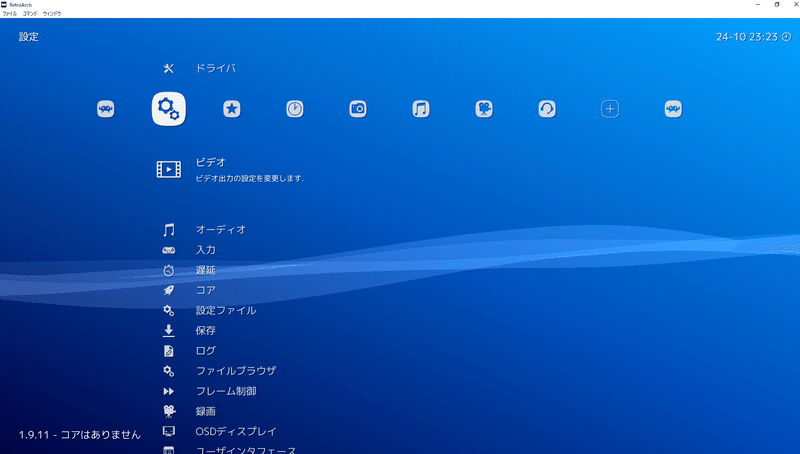
Task: Open the Videos camcorder tab icon
Action: pos(484,109)
